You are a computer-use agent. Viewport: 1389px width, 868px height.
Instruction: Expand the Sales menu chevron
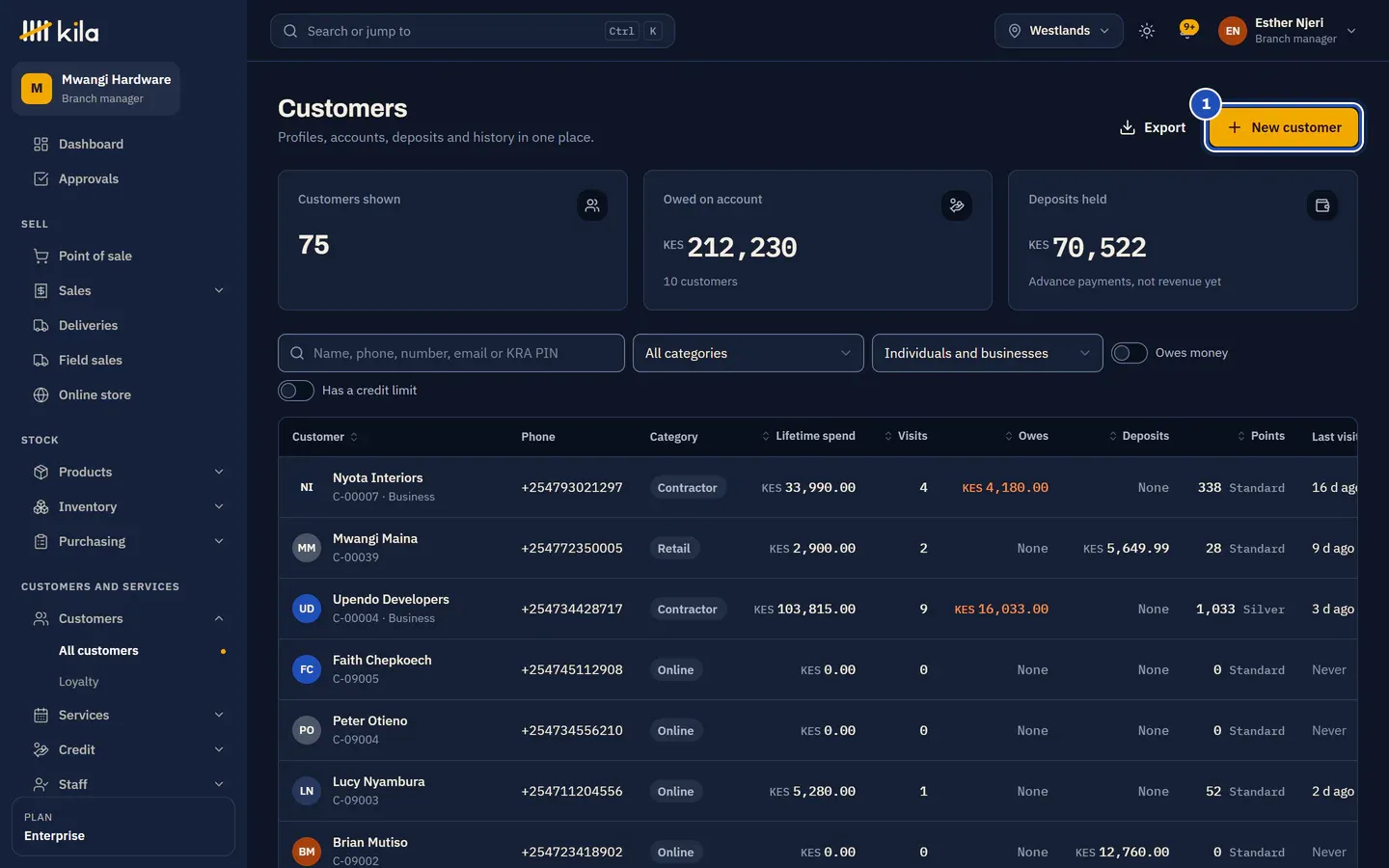click(x=219, y=290)
